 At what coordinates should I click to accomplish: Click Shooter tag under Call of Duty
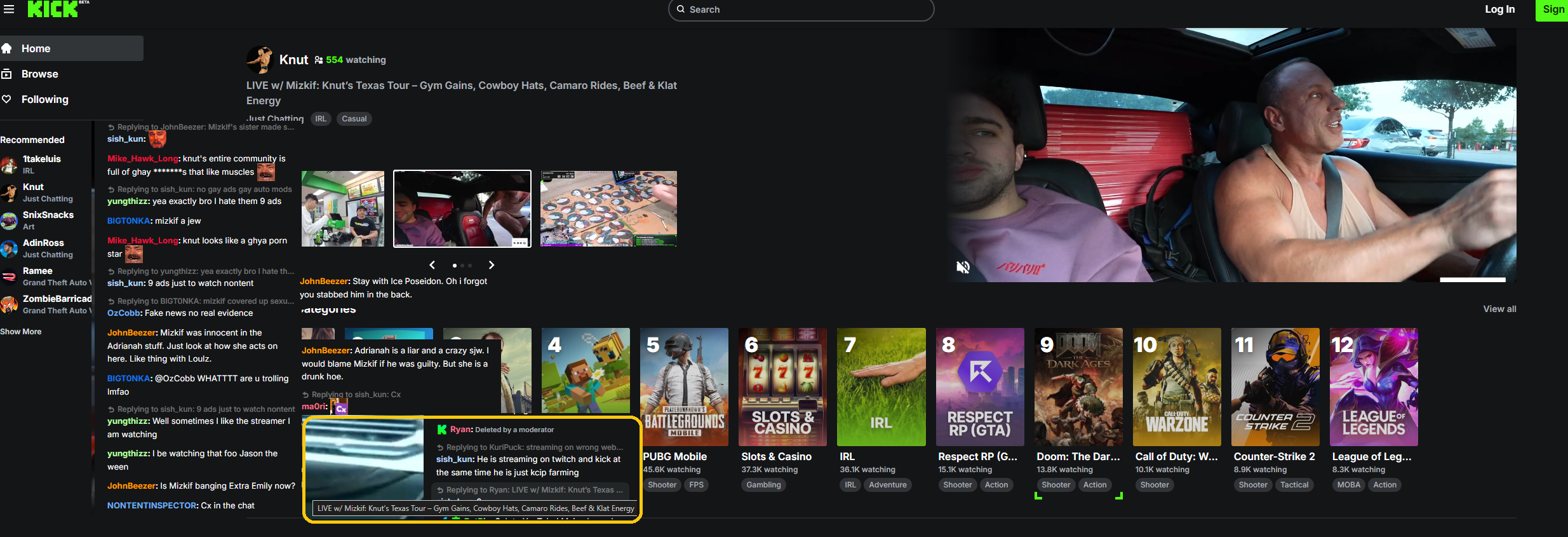(1155, 485)
